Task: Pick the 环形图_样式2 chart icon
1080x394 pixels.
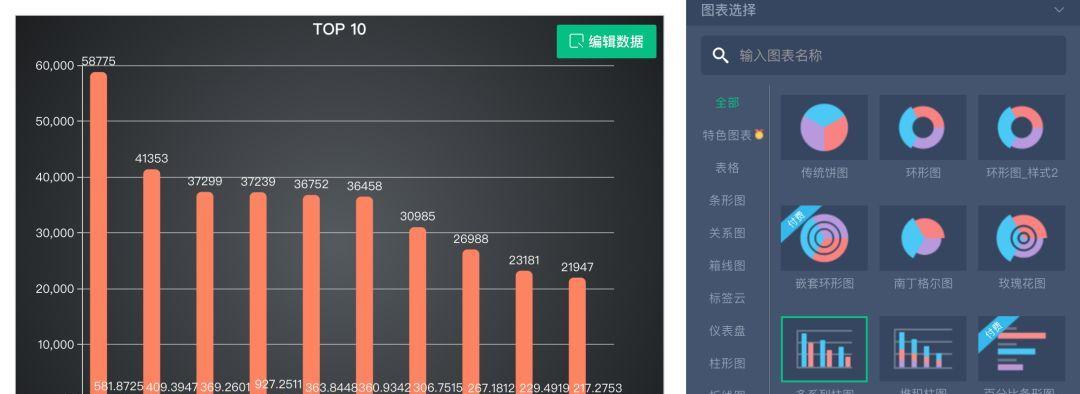Action: (1021, 127)
